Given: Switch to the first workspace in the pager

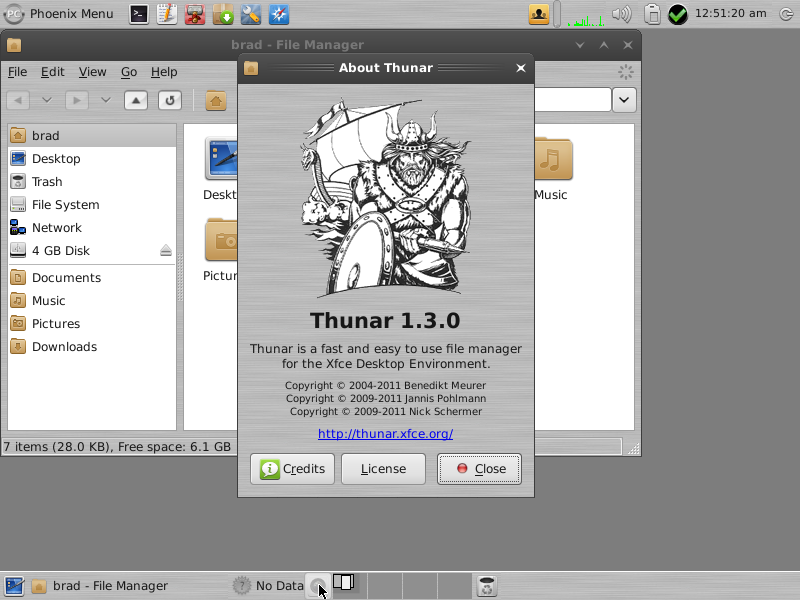Looking at the screenshot, I should pyautogui.click(x=349, y=586).
